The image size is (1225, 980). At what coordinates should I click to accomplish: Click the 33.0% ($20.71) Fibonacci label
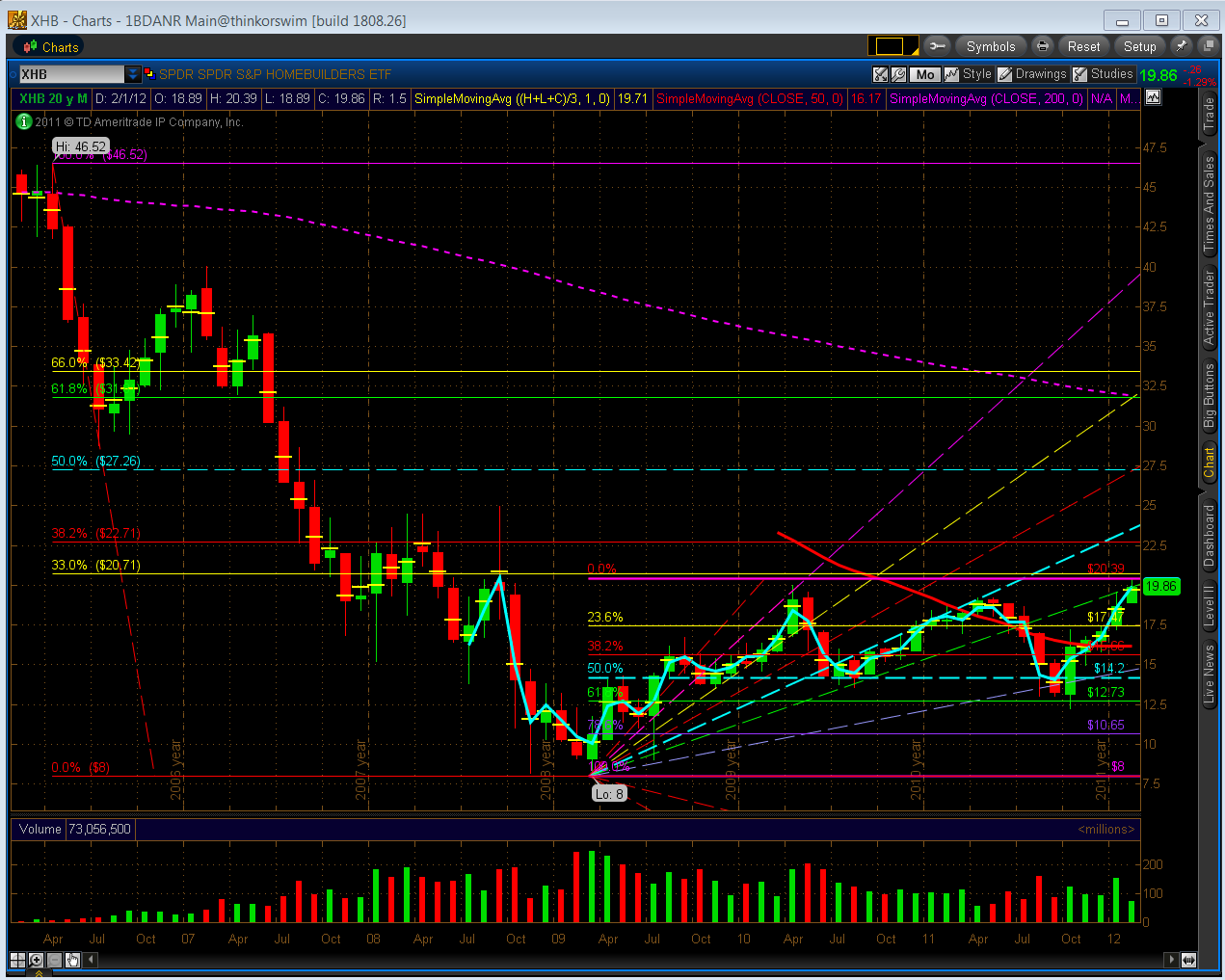95,565
